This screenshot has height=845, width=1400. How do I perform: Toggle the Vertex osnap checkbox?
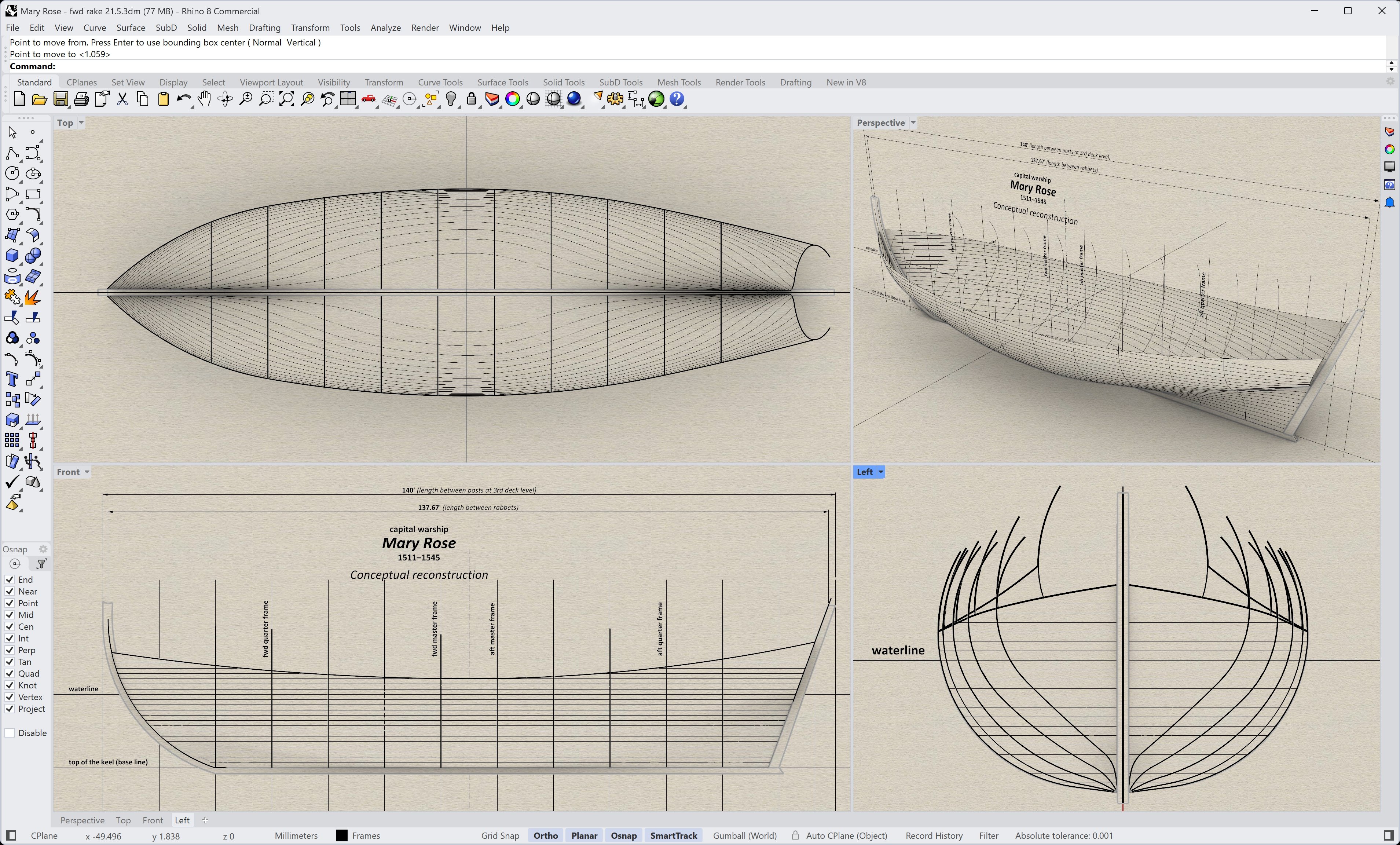point(10,697)
